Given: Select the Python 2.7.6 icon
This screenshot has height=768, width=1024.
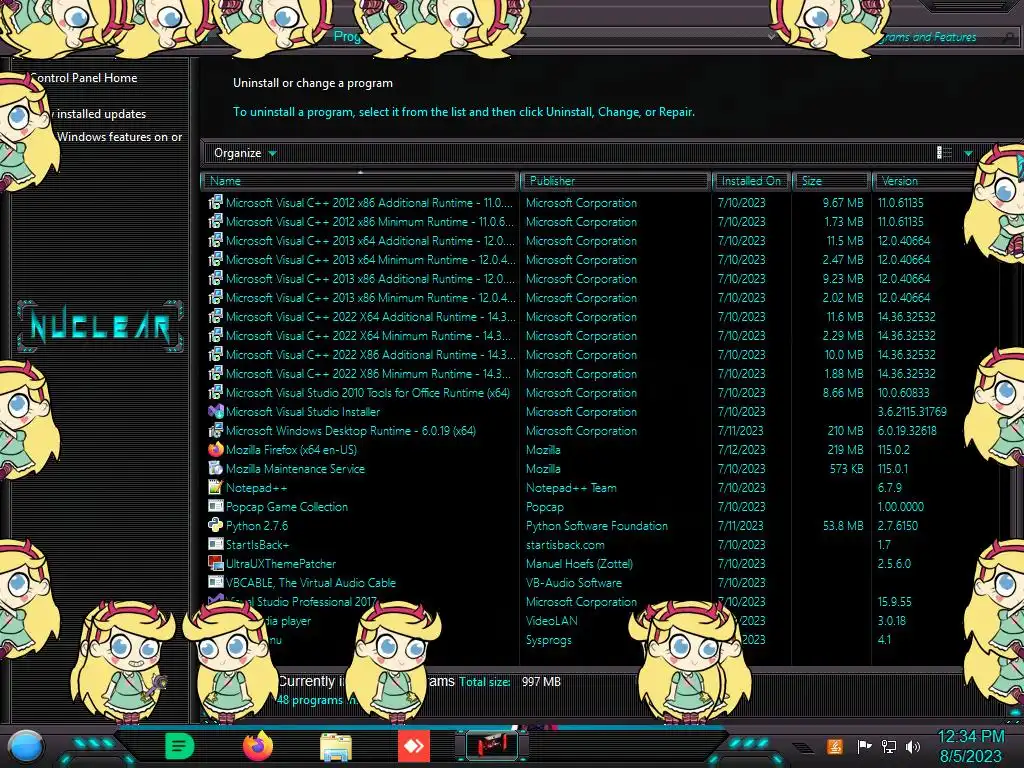Looking at the screenshot, I should tap(216, 525).
